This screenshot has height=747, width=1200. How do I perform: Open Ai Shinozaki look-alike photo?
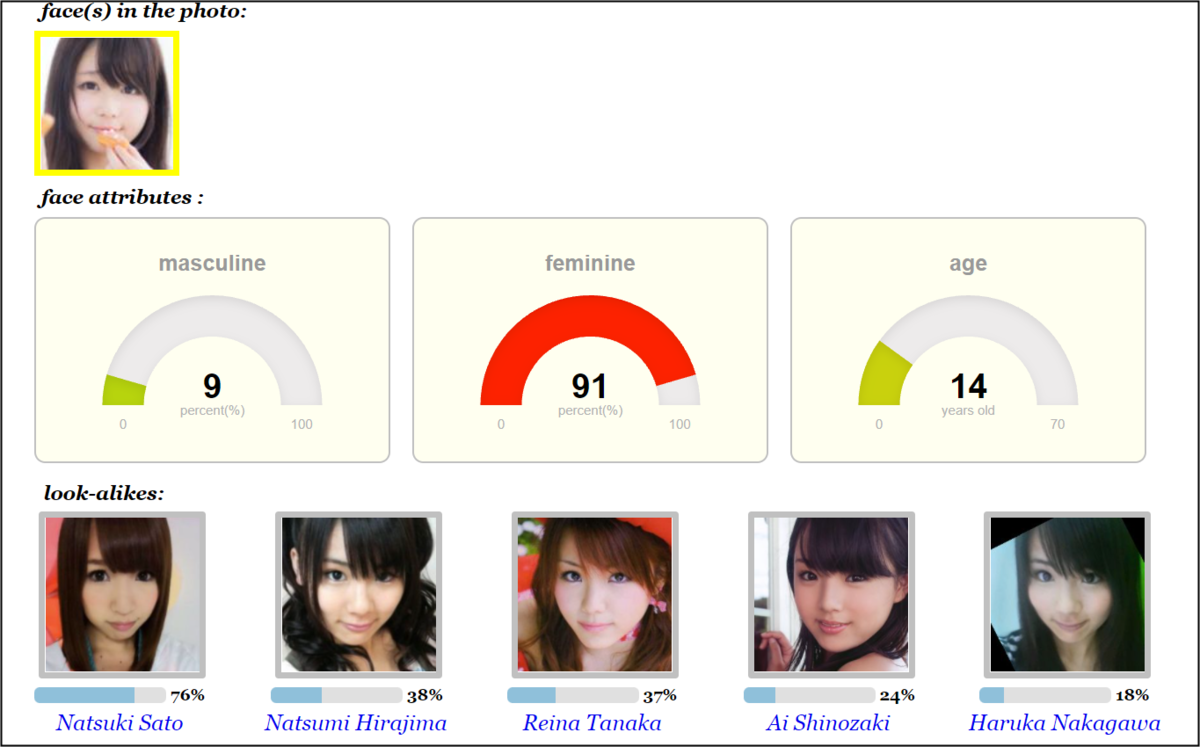[x=832, y=595]
